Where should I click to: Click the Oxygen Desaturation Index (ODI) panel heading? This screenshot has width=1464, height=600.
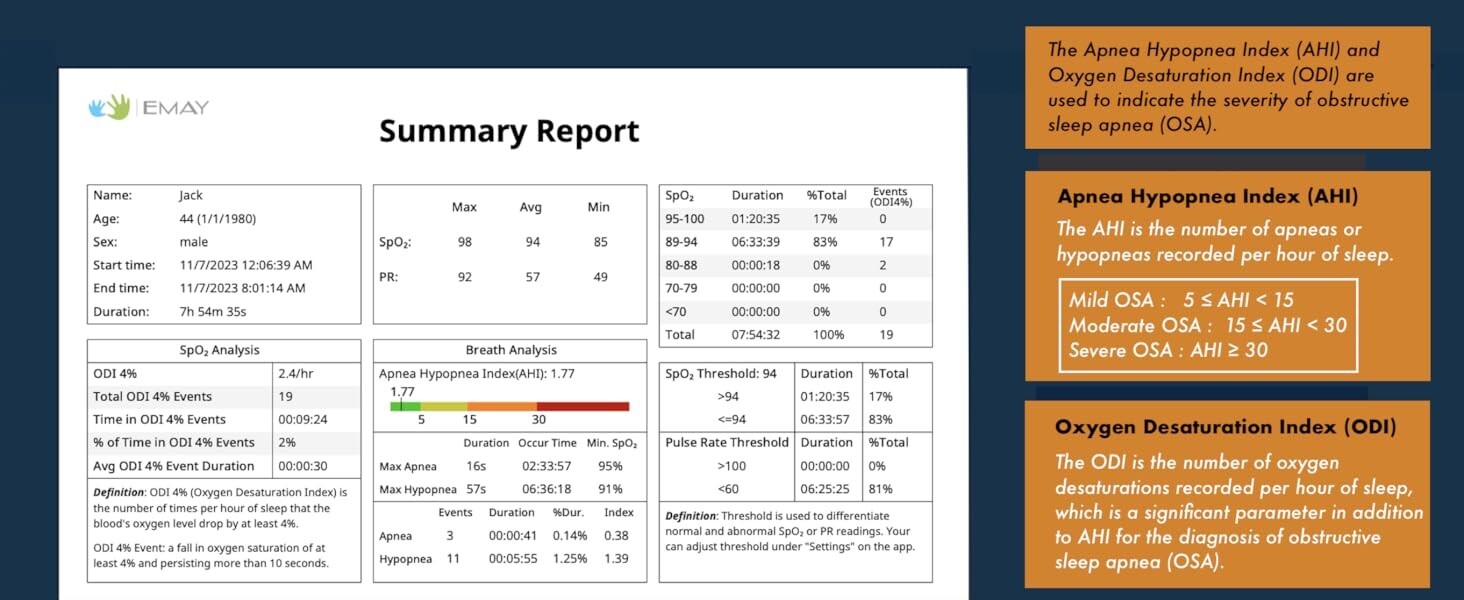(x=1225, y=426)
